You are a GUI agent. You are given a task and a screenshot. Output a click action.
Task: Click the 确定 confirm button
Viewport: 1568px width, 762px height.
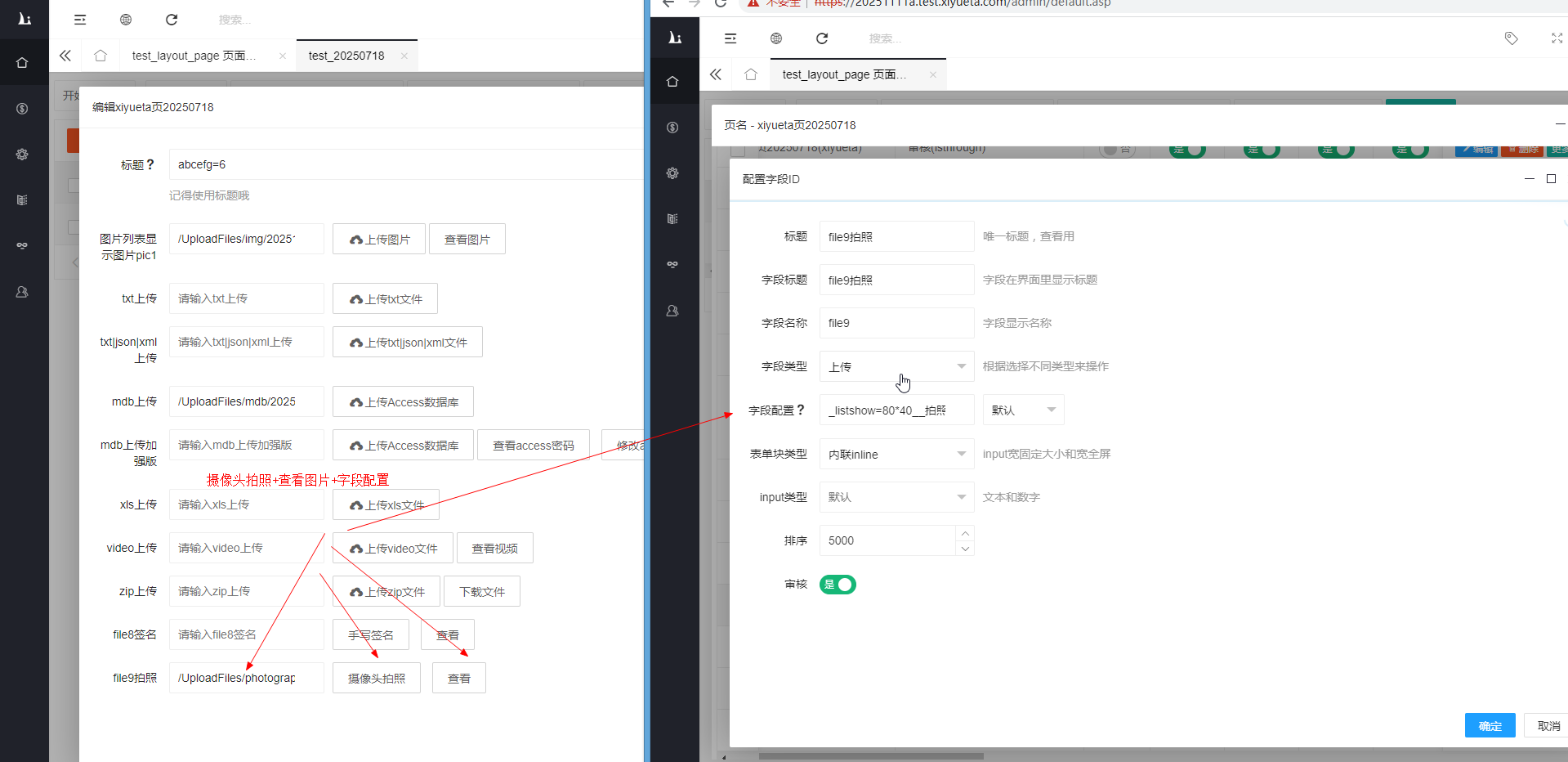tap(1489, 725)
